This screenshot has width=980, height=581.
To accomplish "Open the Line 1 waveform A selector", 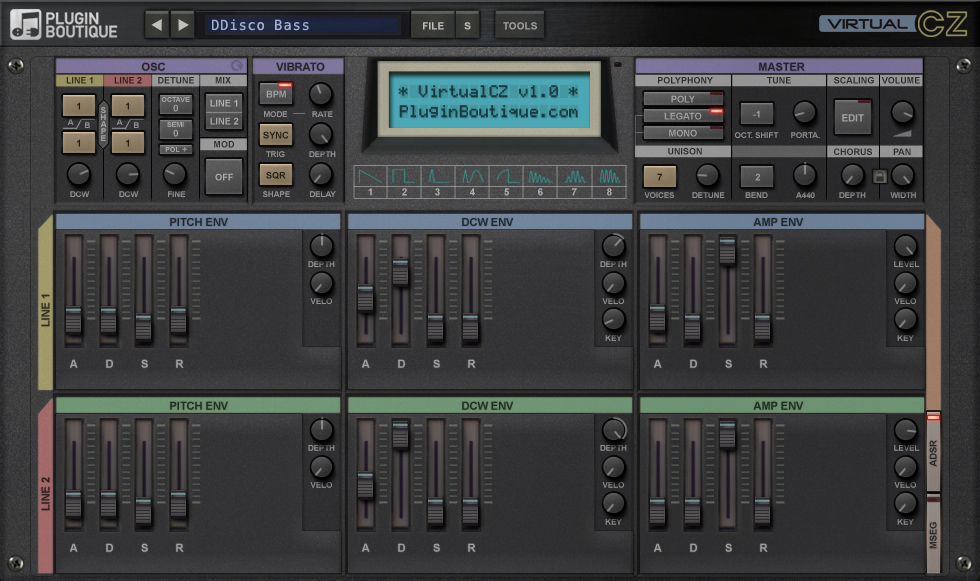I will coord(79,106).
